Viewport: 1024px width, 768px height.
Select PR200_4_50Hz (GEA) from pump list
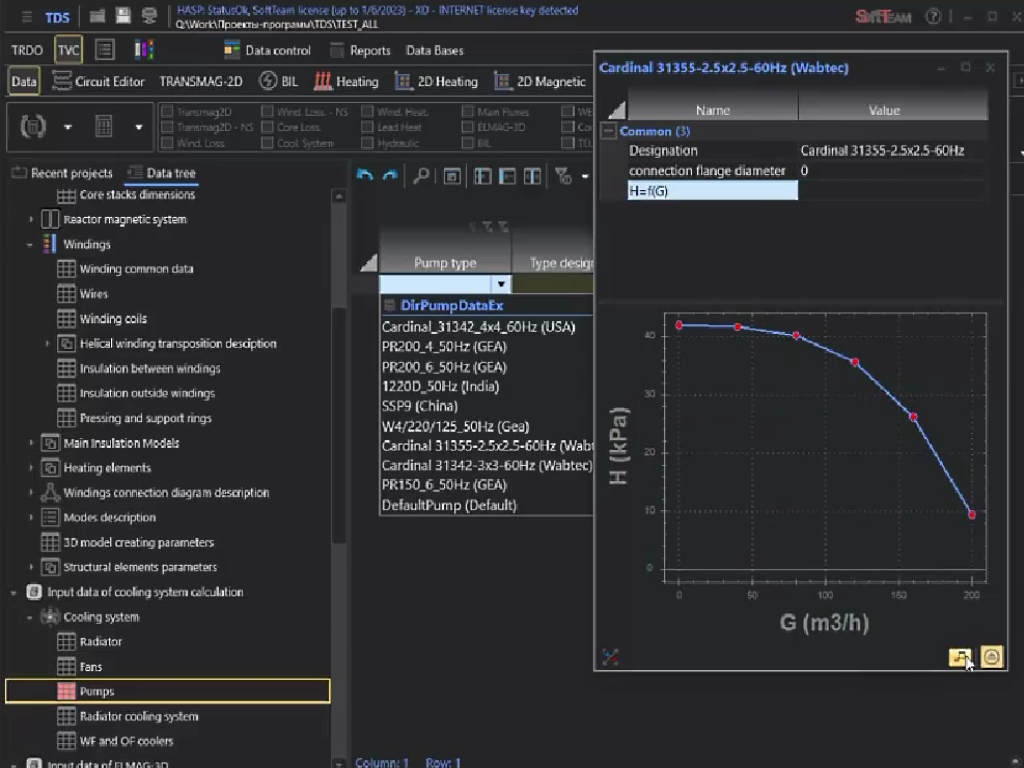coord(444,347)
